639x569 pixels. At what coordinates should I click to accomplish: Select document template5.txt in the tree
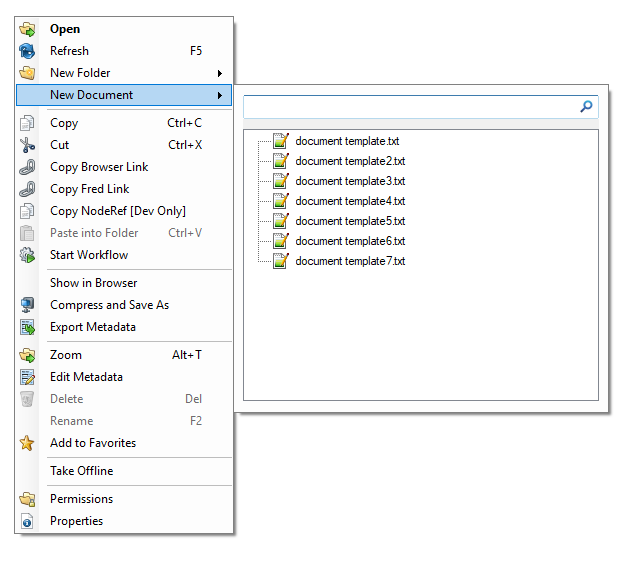350,221
